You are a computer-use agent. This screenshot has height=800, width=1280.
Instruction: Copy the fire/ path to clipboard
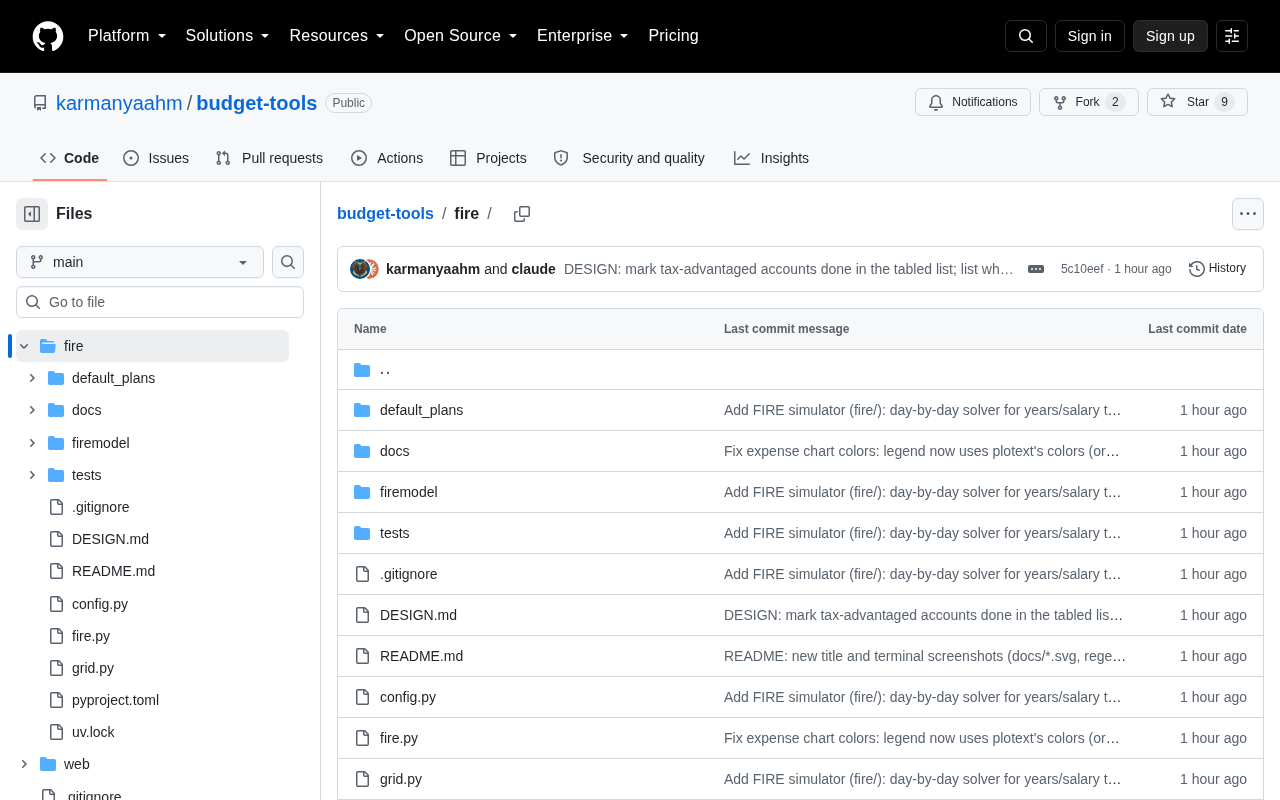pyautogui.click(x=522, y=214)
